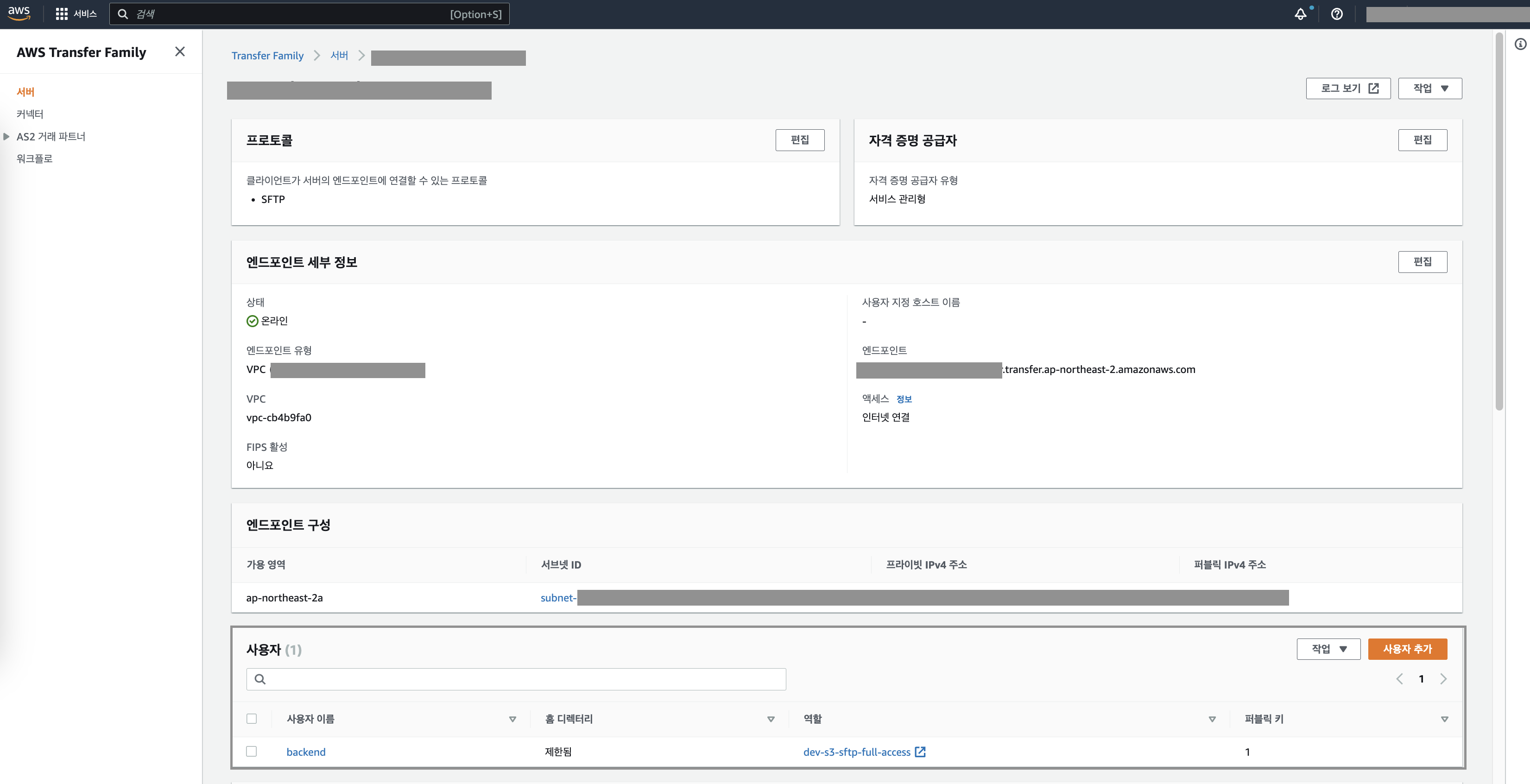Check the backend user row checkbox
Viewport: 1530px width, 784px height.
(252, 752)
